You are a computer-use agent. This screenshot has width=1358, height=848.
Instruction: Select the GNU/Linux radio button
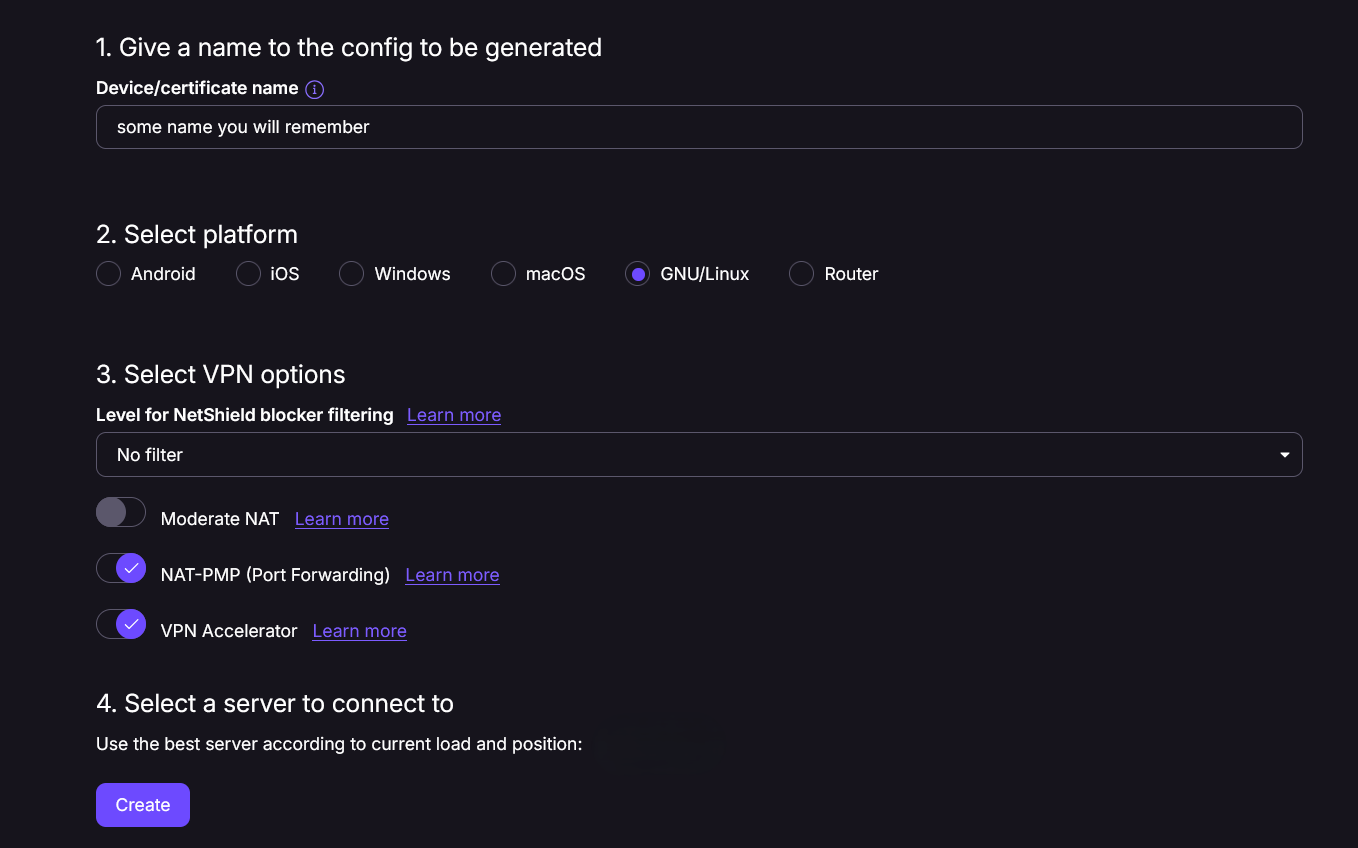click(x=637, y=274)
